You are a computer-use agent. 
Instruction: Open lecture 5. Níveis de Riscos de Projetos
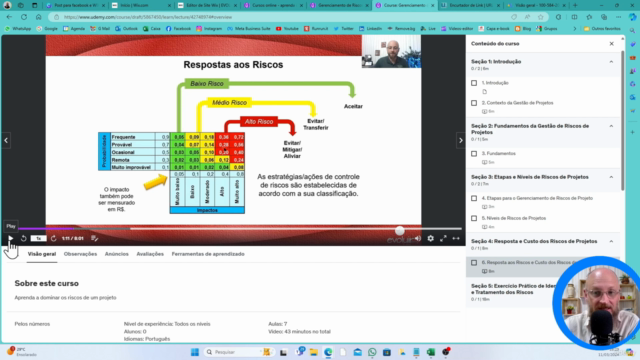pos(513,218)
